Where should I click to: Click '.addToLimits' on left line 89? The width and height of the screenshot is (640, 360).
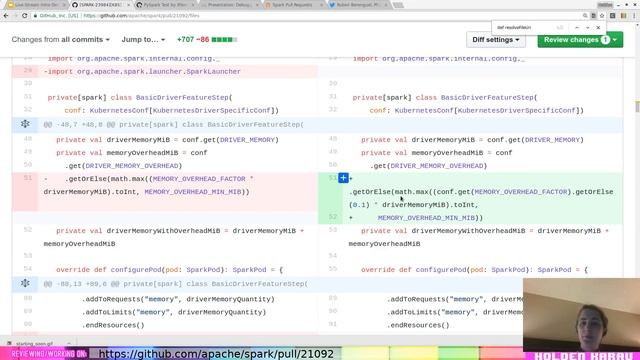pos(107,312)
